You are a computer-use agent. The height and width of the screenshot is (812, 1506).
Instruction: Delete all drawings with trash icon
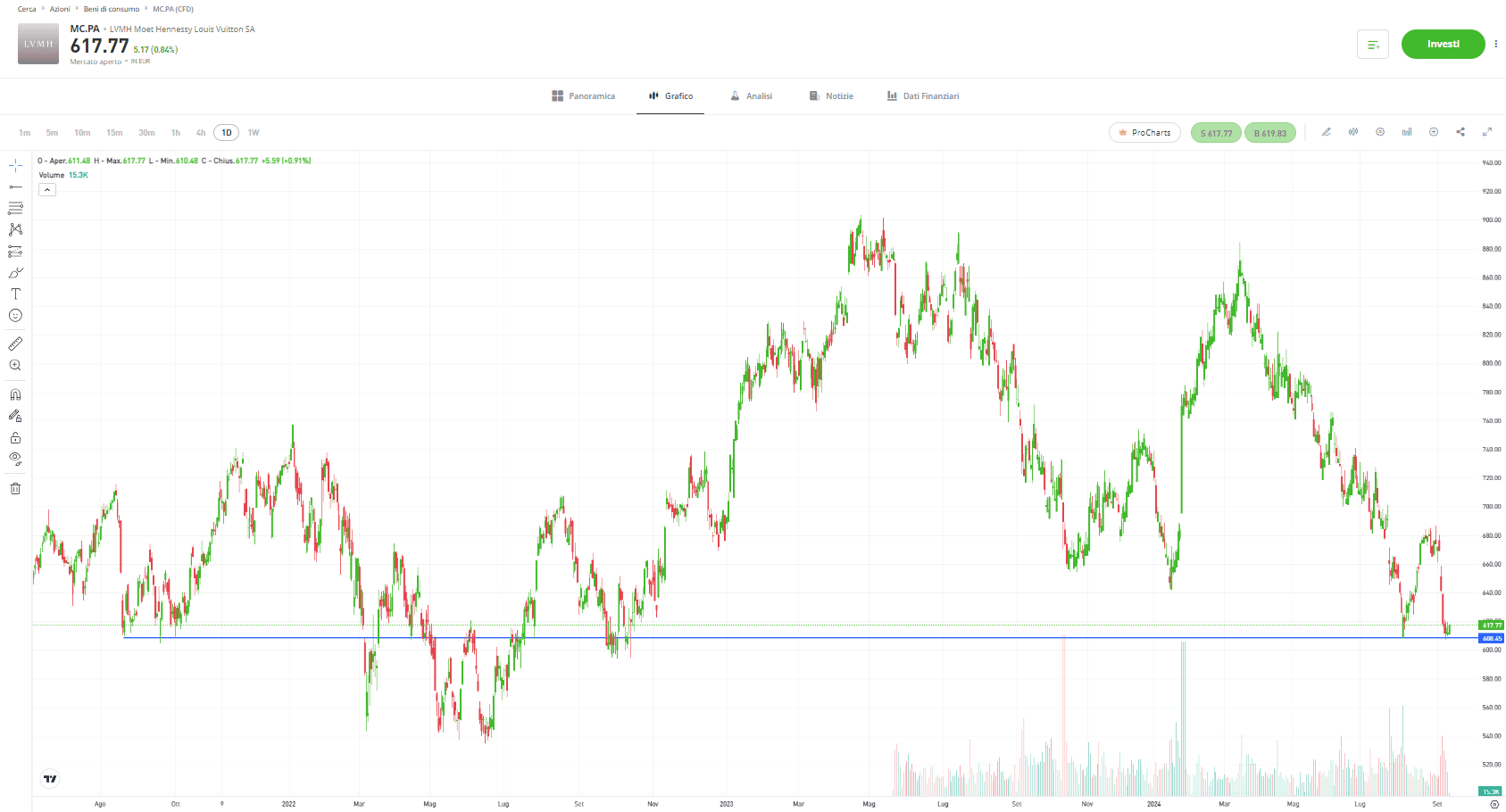[x=15, y=488]
